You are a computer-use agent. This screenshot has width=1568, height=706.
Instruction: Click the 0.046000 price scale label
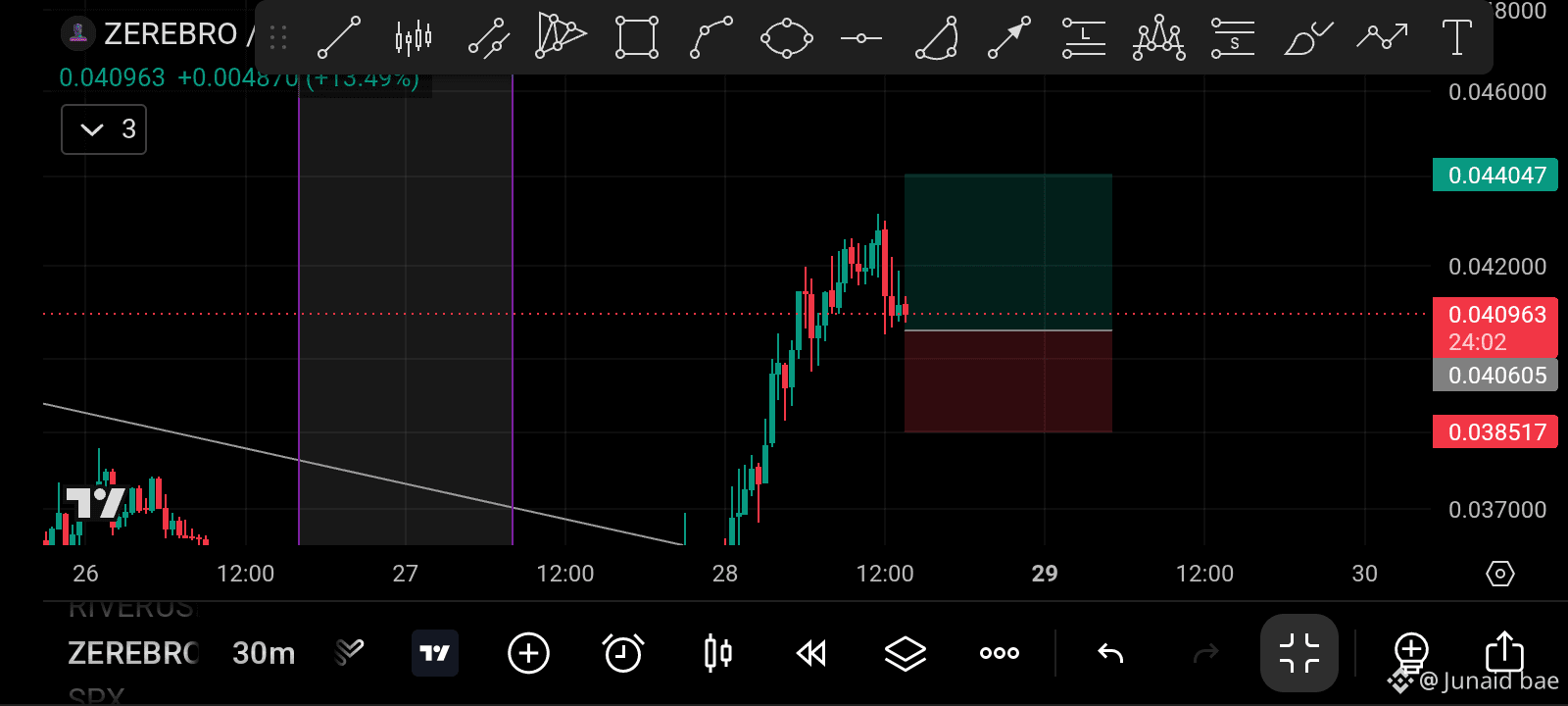pos(1497,92)
